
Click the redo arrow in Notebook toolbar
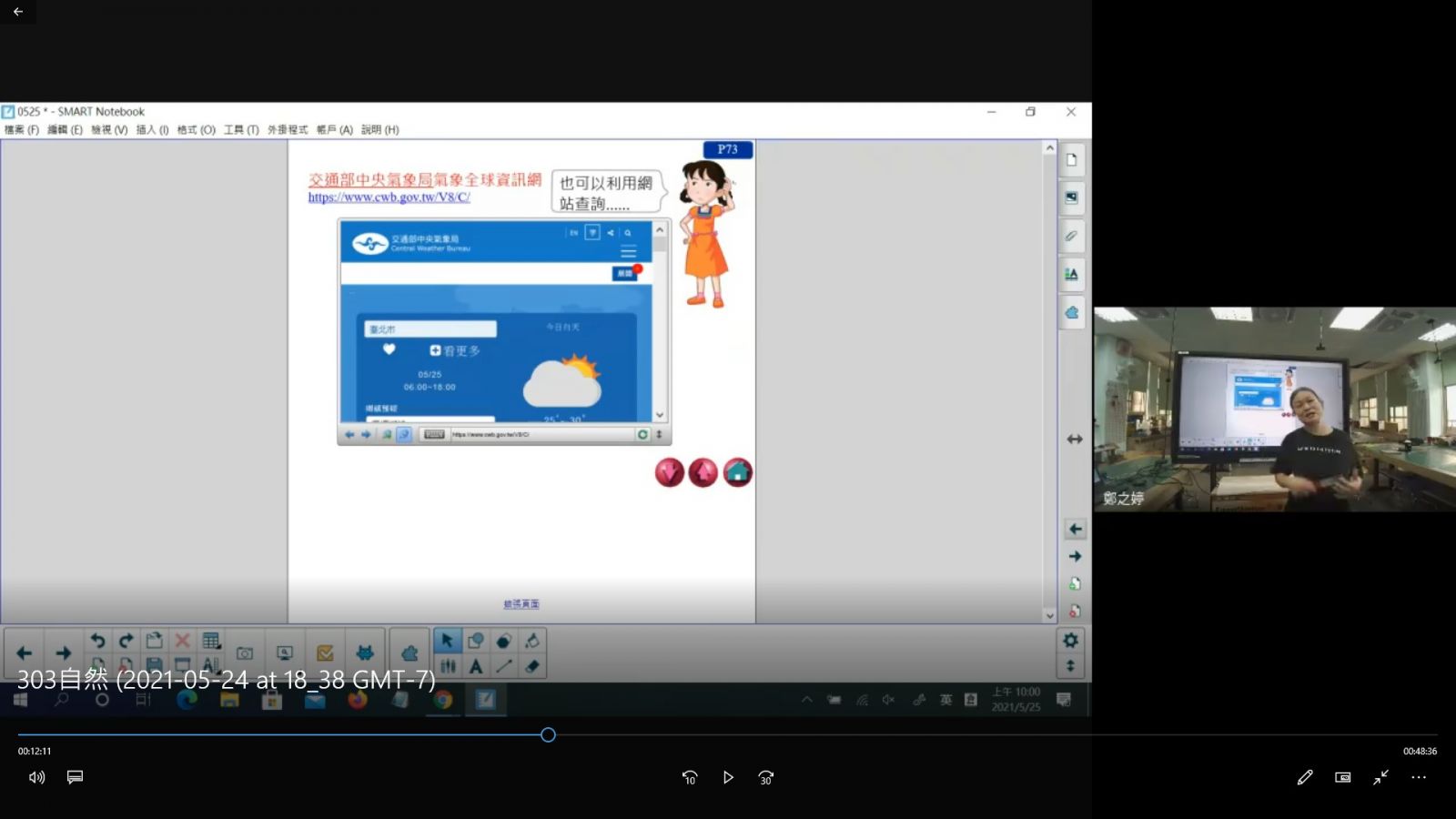point(126,641)
